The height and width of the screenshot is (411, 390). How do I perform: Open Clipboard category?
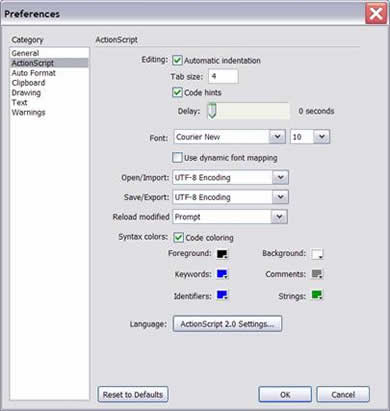pos(49,83)
